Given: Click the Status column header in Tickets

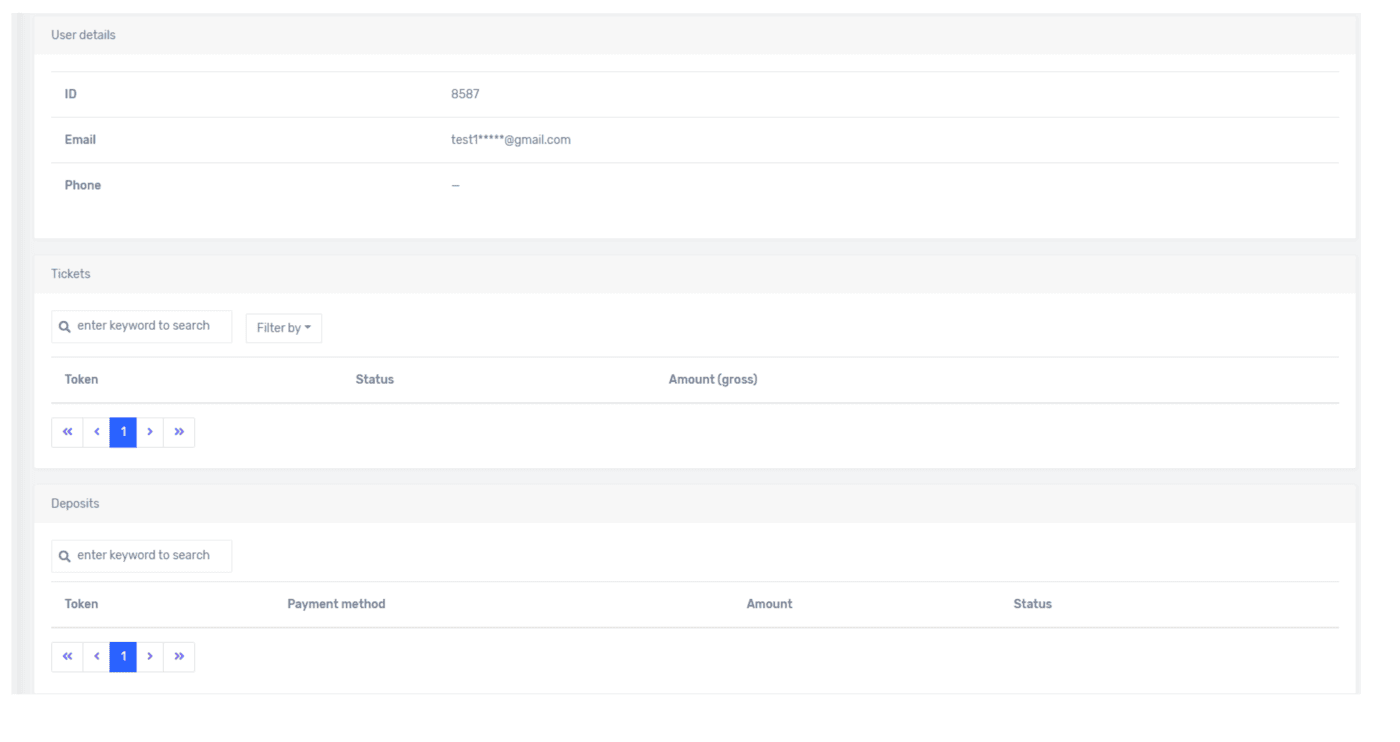Looking at the screenshot, I should tap(374, 380).
